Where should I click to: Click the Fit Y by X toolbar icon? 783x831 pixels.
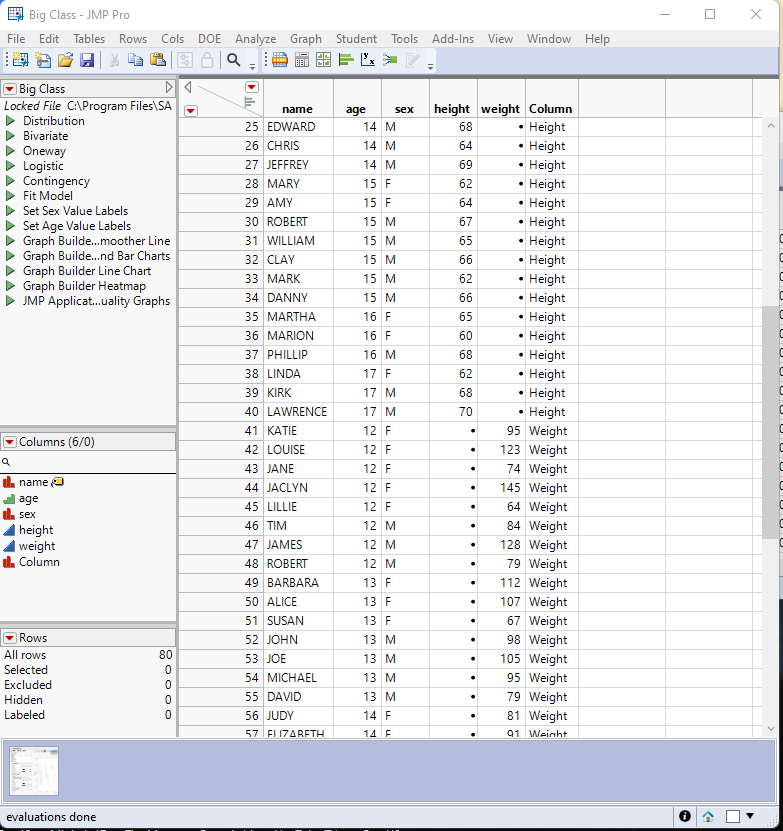(367, 61)
